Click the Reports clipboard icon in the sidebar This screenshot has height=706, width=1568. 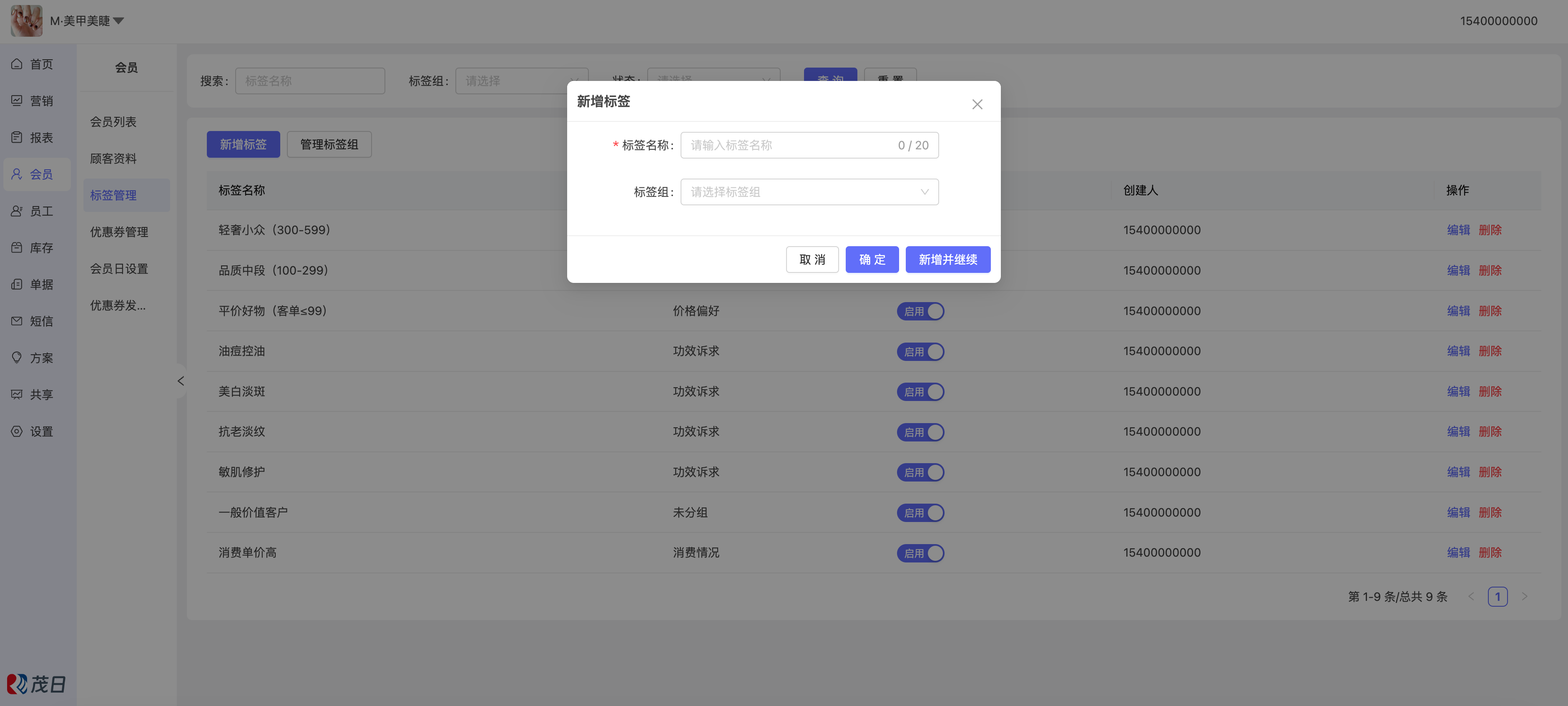17,138
